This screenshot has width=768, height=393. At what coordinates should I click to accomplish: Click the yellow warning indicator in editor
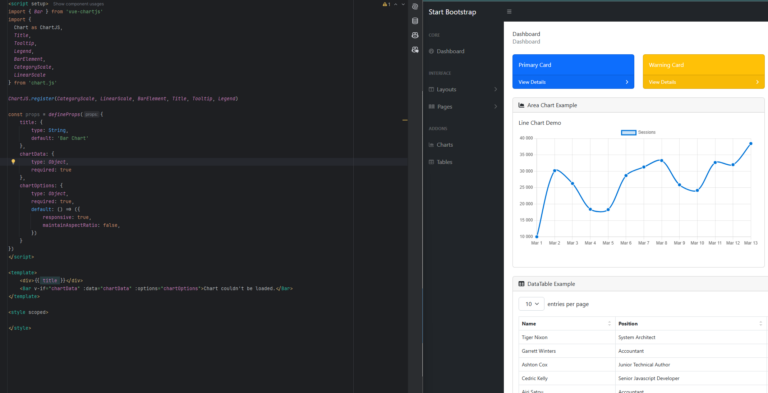click(386, 4)
